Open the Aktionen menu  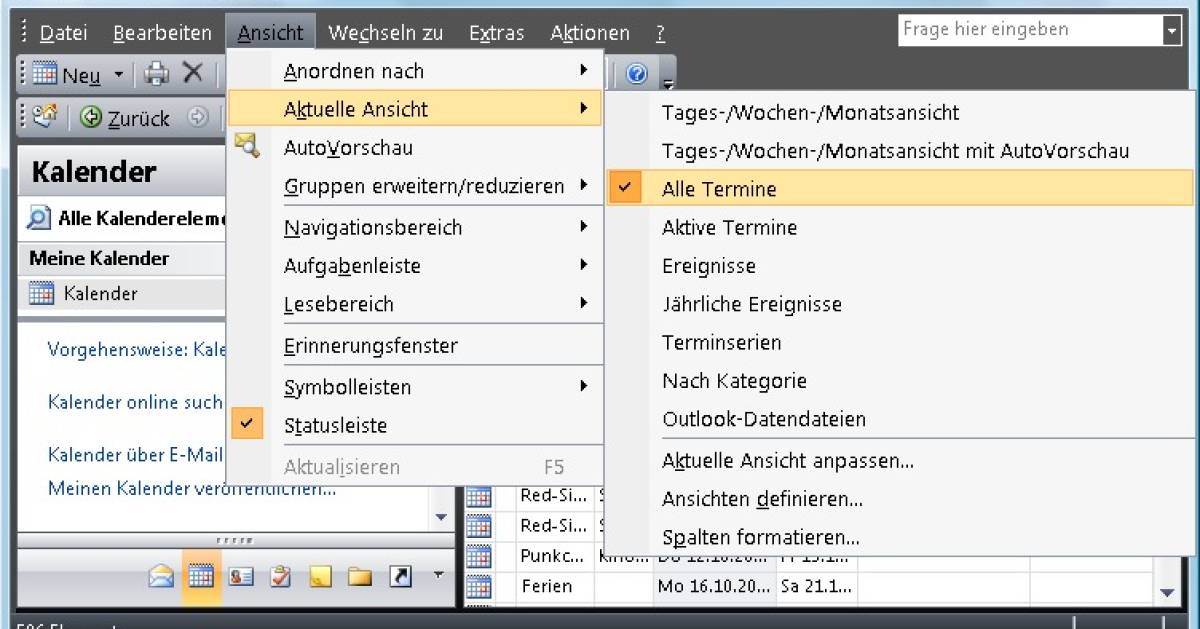590,33
